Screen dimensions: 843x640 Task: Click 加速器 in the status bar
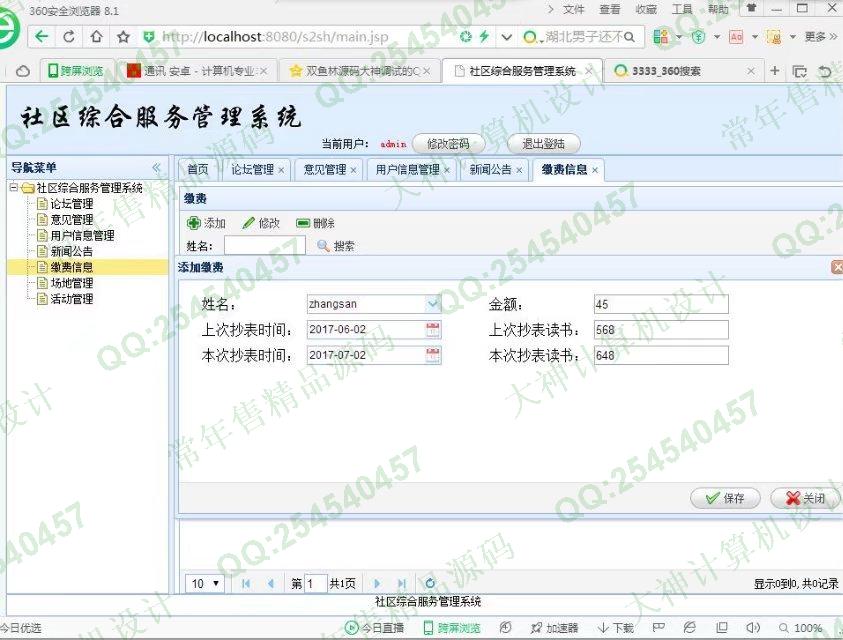pyautogui.click(x=554, y=628)
